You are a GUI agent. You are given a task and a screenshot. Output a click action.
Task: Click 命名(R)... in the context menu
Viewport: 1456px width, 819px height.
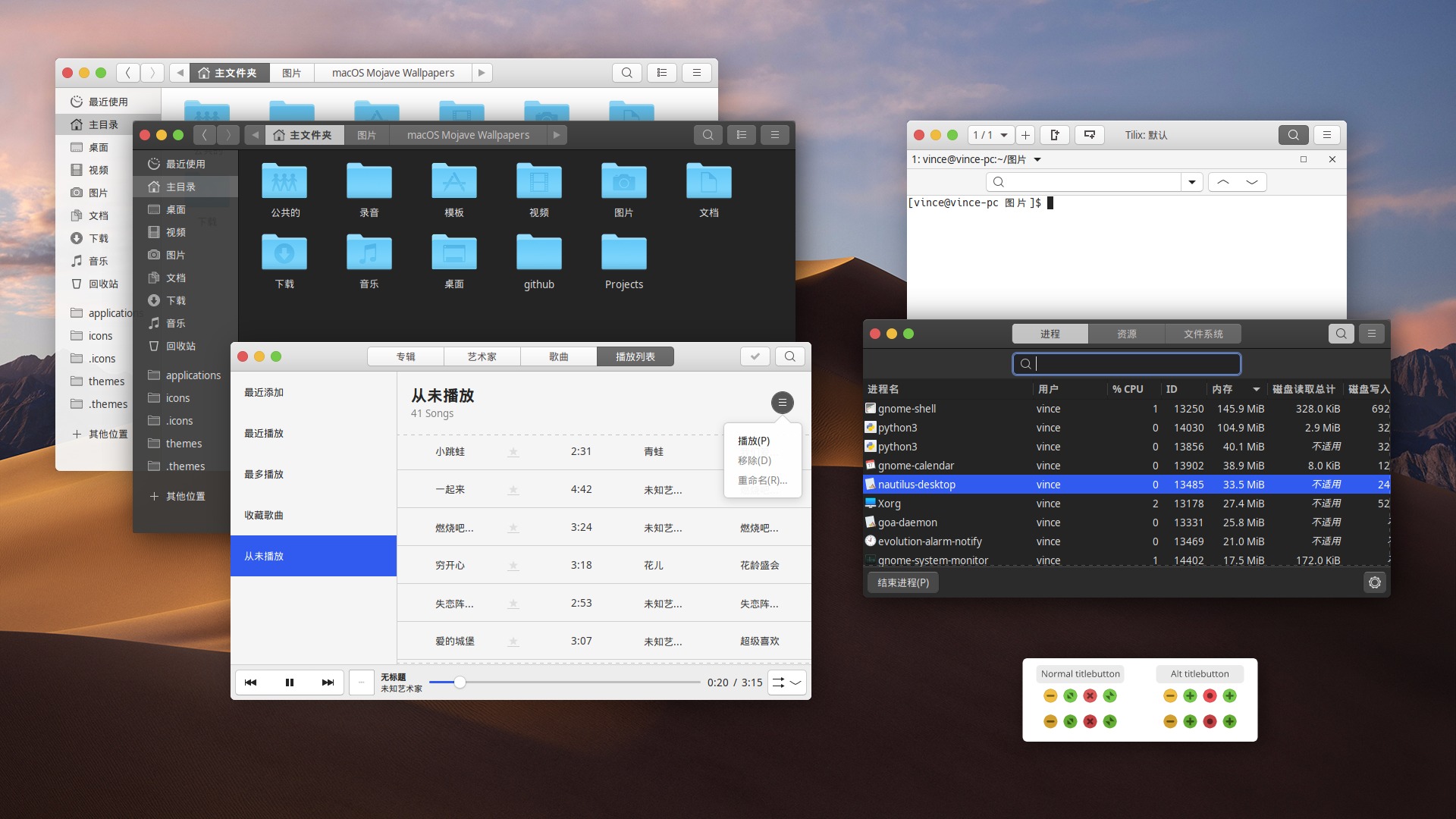pyautogui.click(x=761, y=480)
